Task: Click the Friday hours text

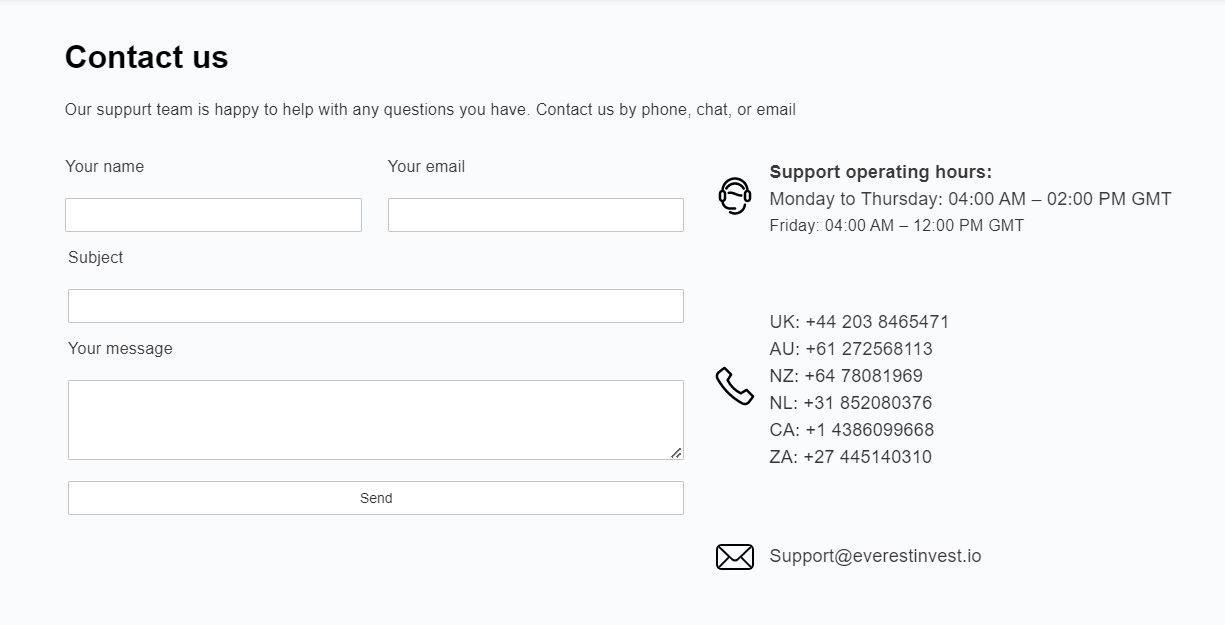Action: pyautogui.click(x=896, y=226)
